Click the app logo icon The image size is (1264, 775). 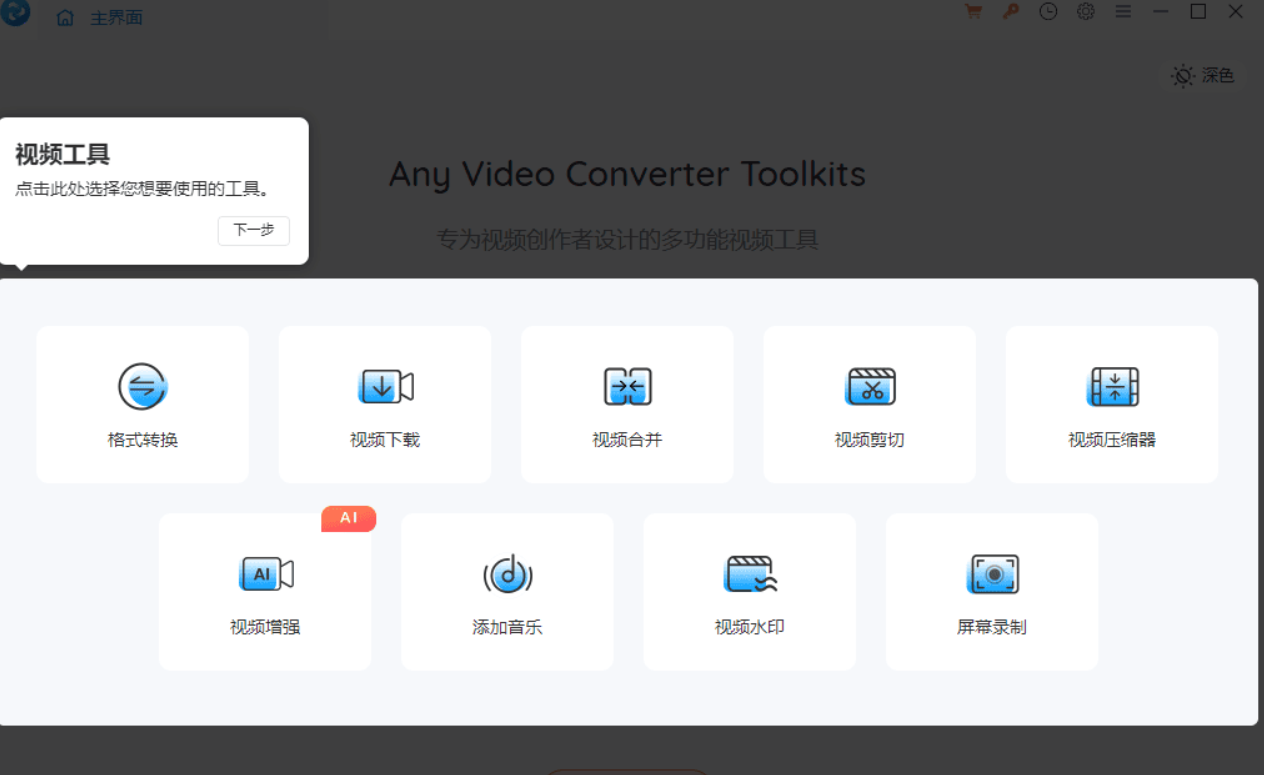pyautogui.click(x=15, y=12)
